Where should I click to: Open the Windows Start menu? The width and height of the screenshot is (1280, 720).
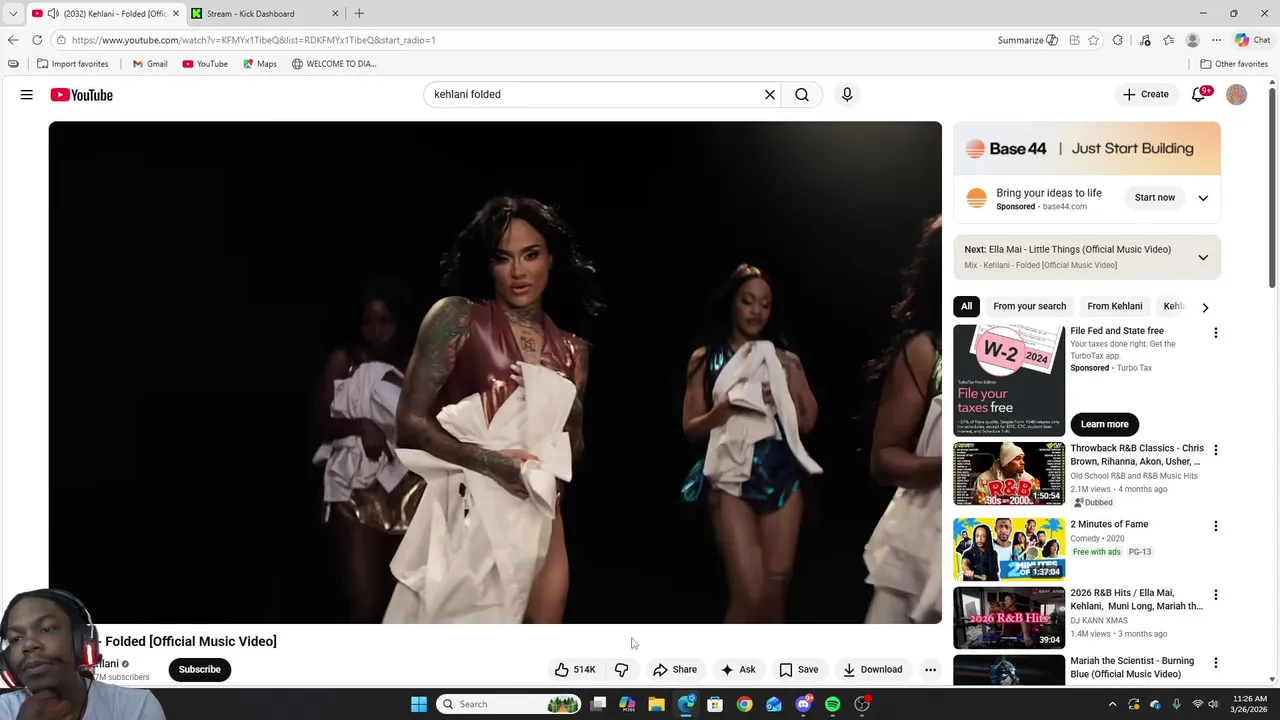pos(419,704)
